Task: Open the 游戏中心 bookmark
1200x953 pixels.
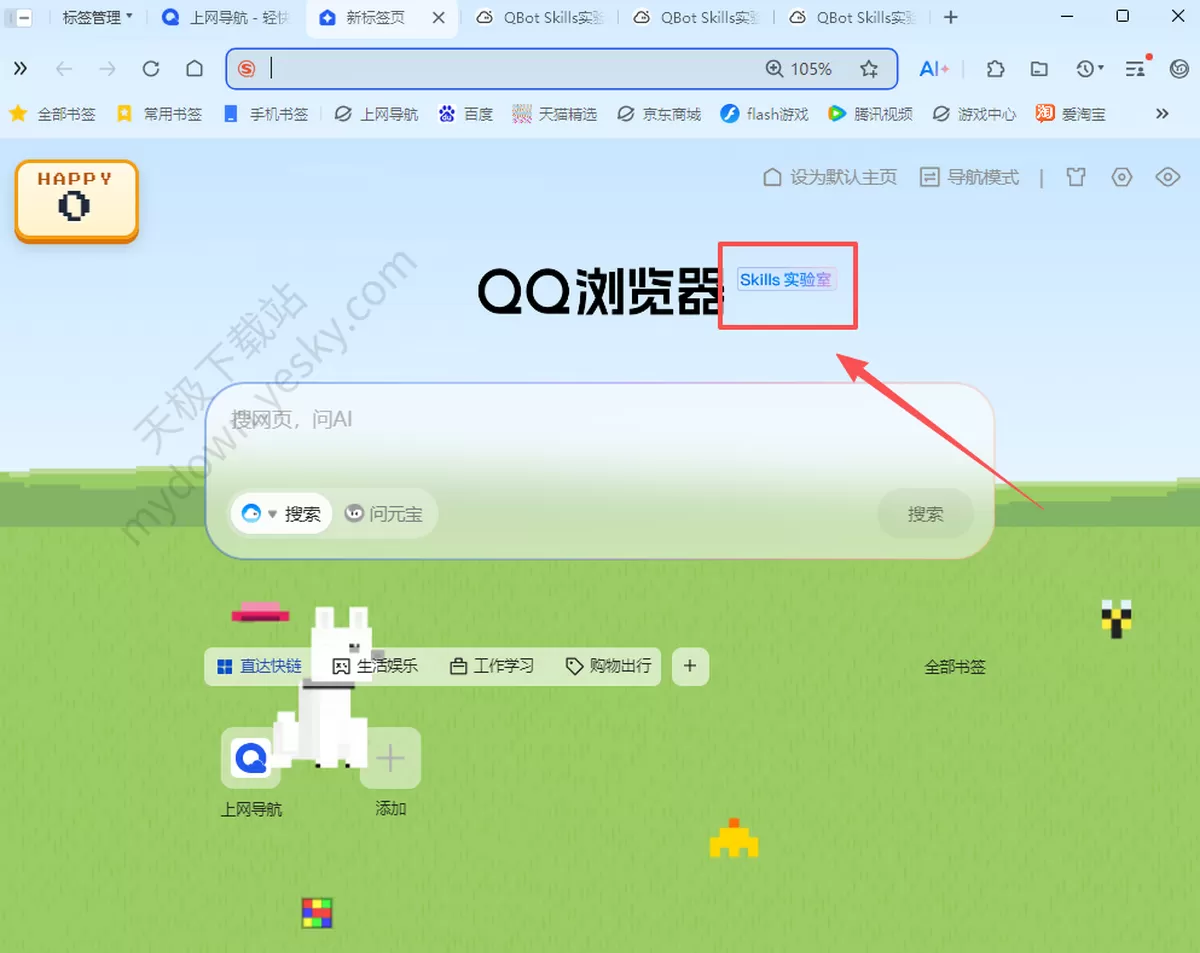Action: (x=974, y=114)
